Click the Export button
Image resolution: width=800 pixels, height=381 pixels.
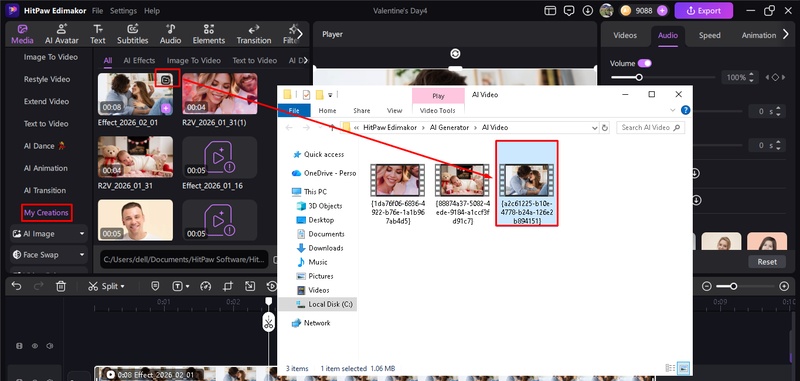(x=704, y=10)
